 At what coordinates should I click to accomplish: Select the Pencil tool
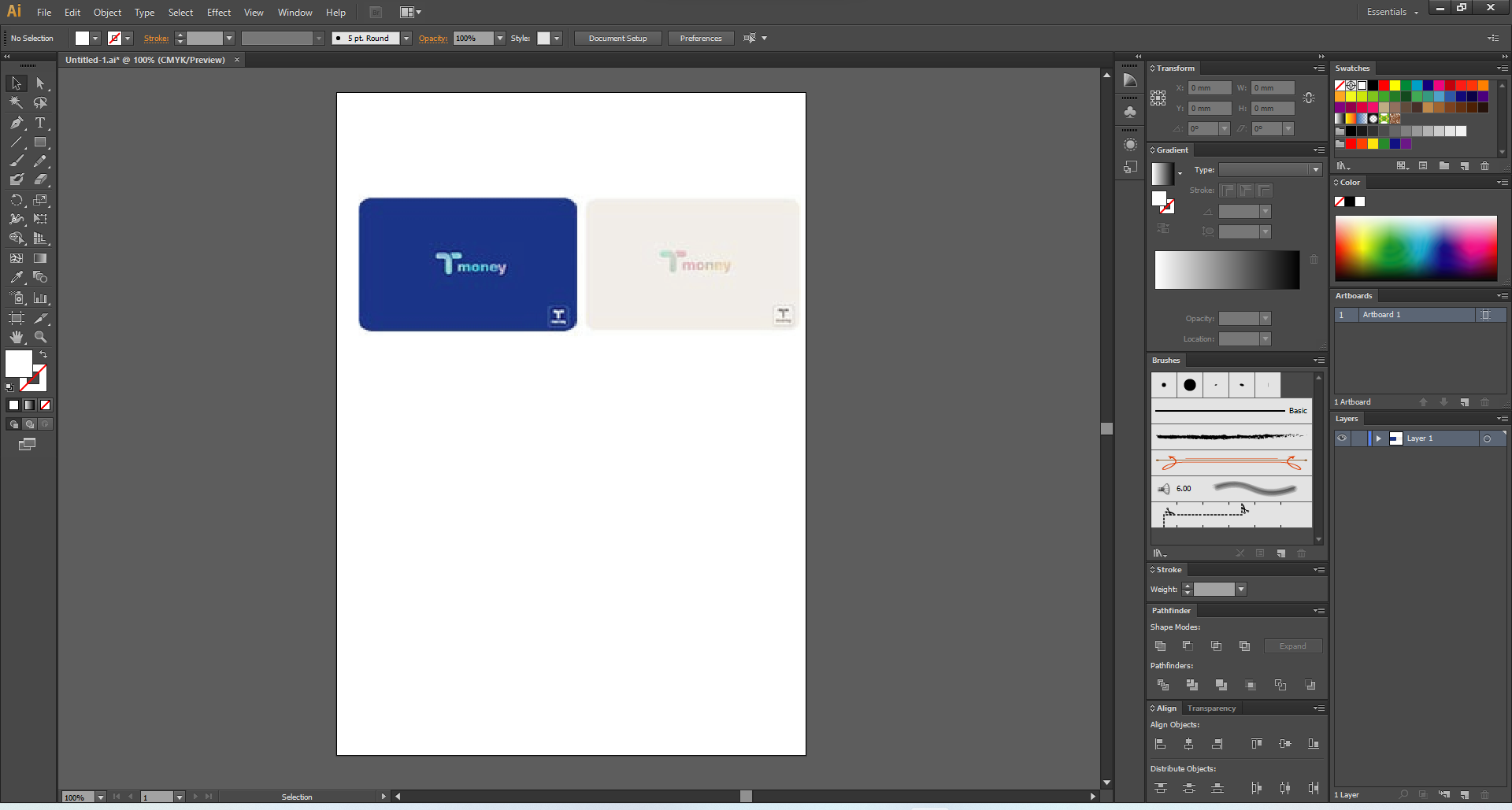pos(40,161)
